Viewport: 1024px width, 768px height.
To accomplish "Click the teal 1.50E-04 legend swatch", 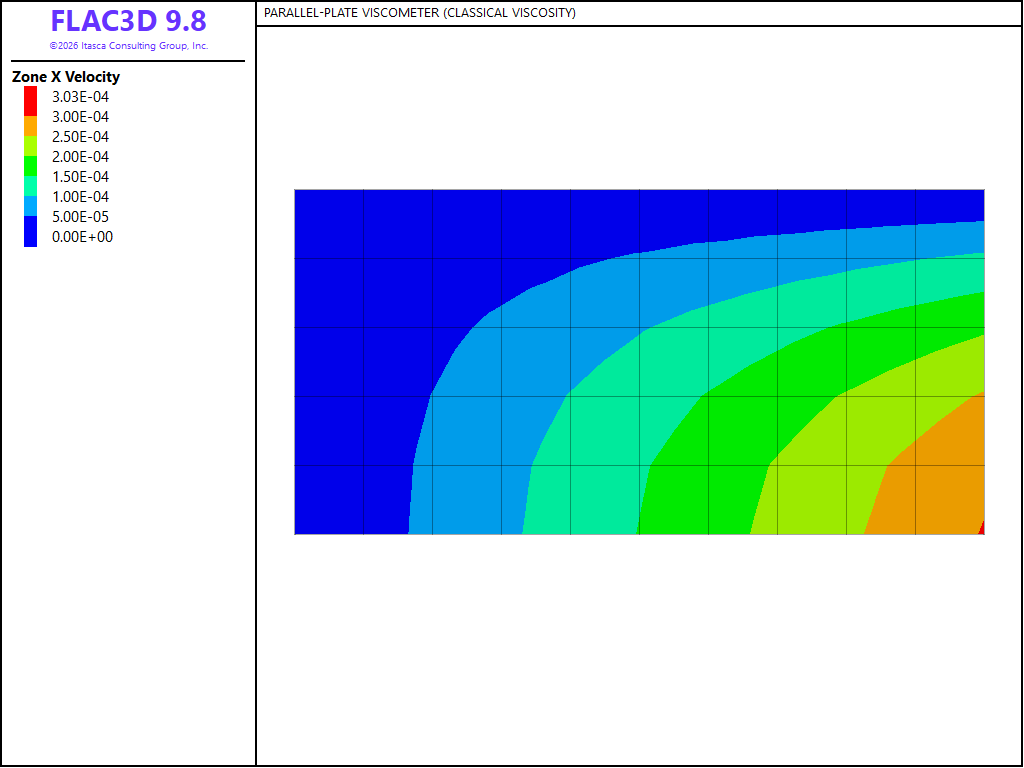I will point(31,186).
